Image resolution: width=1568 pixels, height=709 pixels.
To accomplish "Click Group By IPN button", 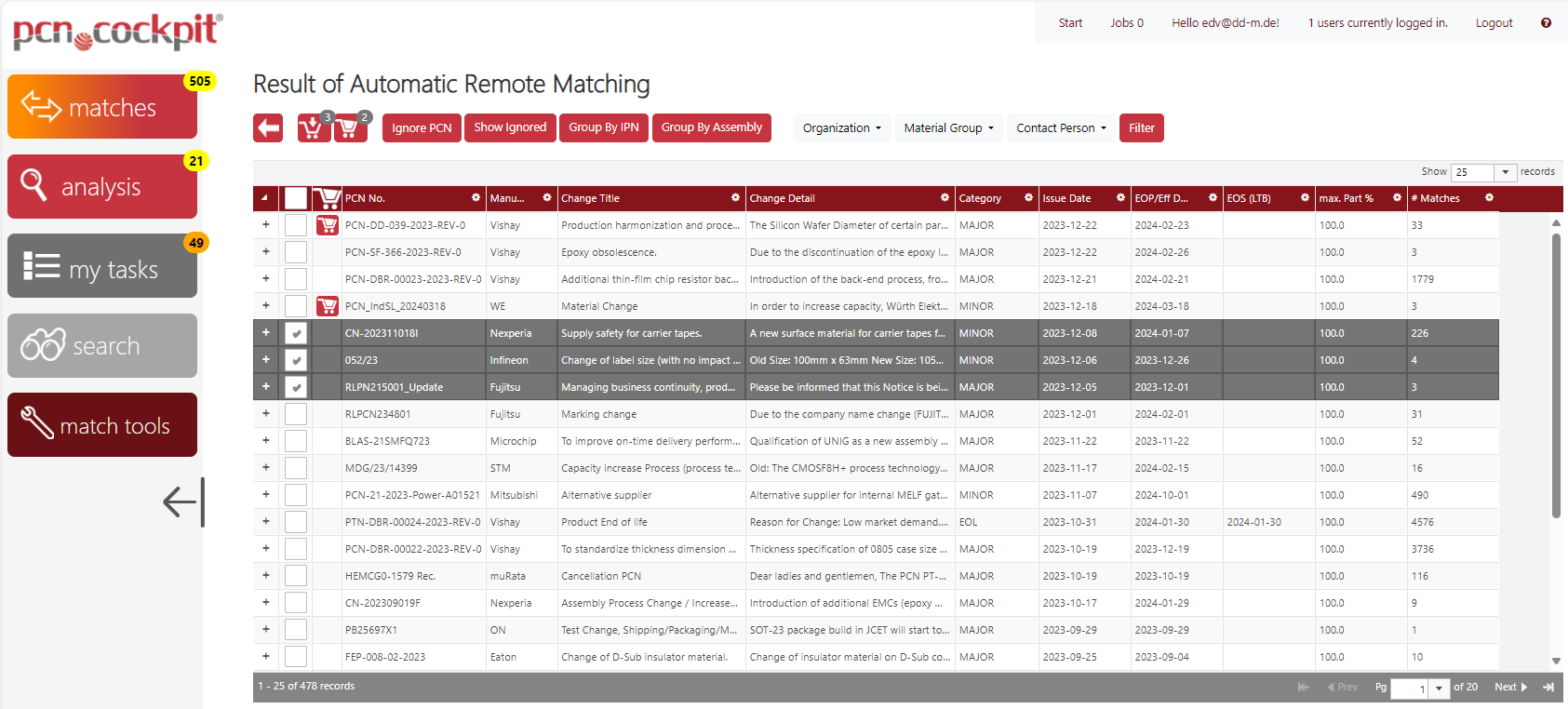I will pos(604,127).
